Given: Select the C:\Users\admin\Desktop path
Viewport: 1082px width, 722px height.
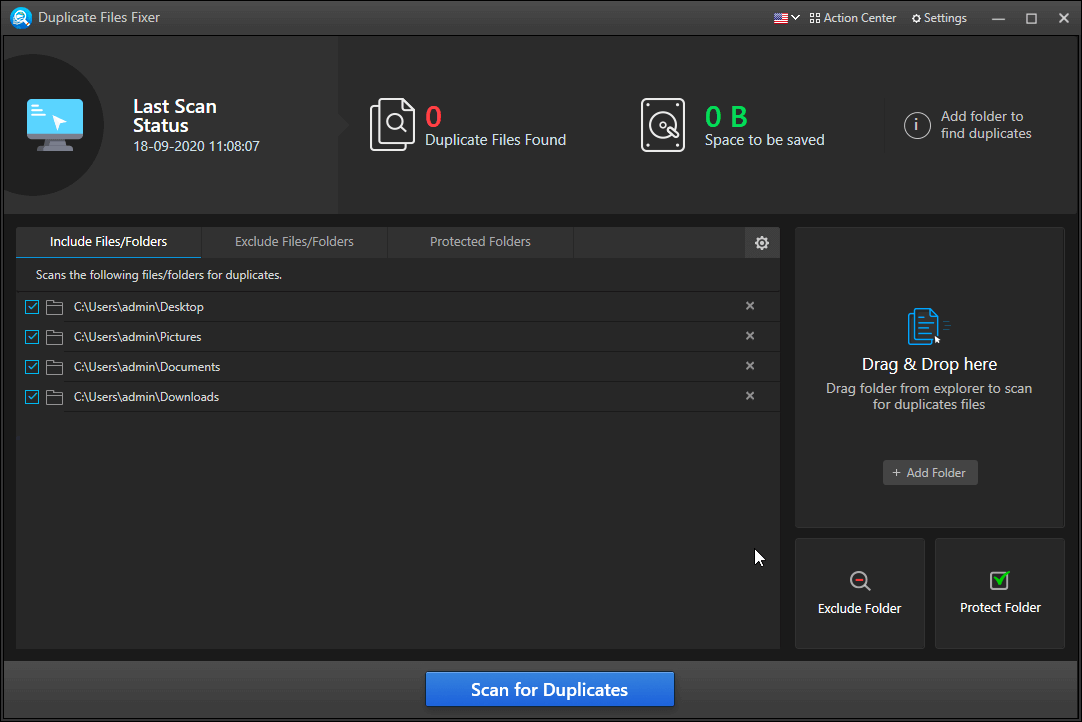Looking at the screenshot, I should click(x=139, y=307).
